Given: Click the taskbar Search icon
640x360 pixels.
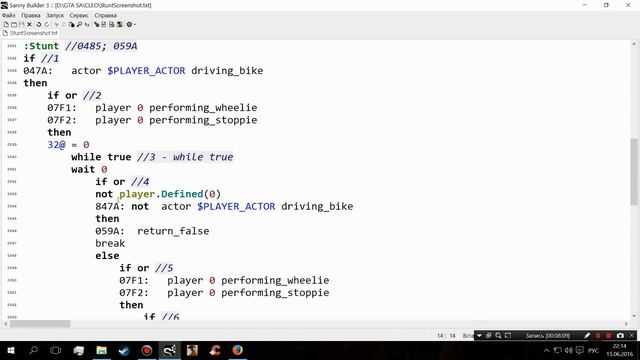Looking at the screenshot, I should 33,350.
